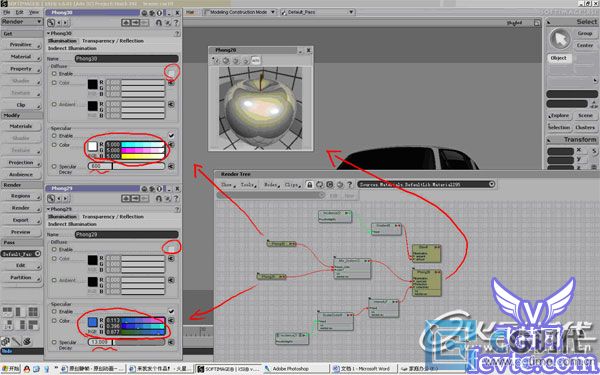This screenshot has height=375, width=600.
Task: Open Render module dropdown at top left
Action: click(x=22, y=22)
